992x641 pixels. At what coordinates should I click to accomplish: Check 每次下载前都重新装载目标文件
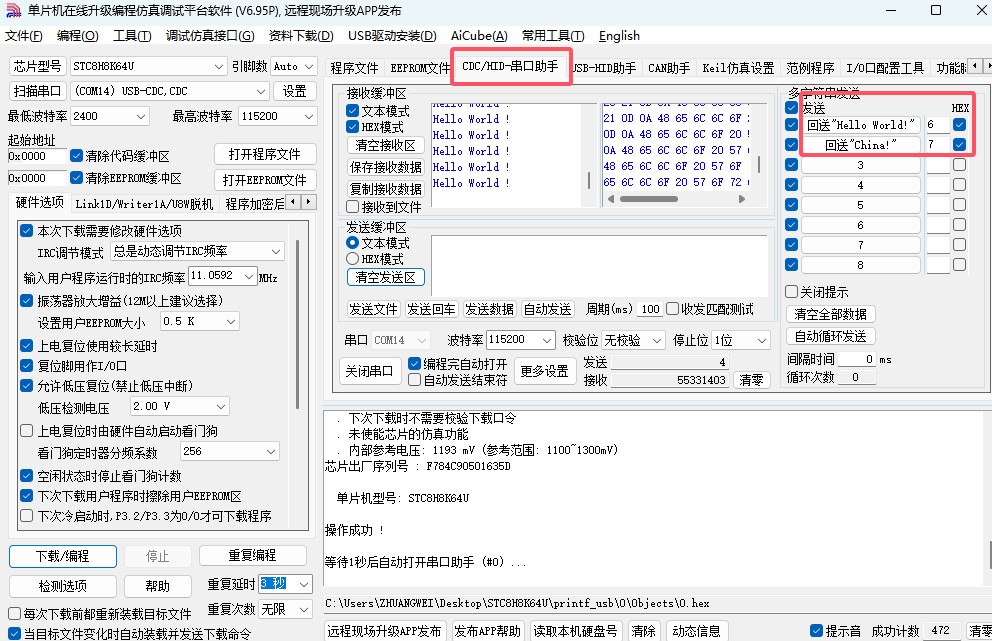[x=15, y=614]
